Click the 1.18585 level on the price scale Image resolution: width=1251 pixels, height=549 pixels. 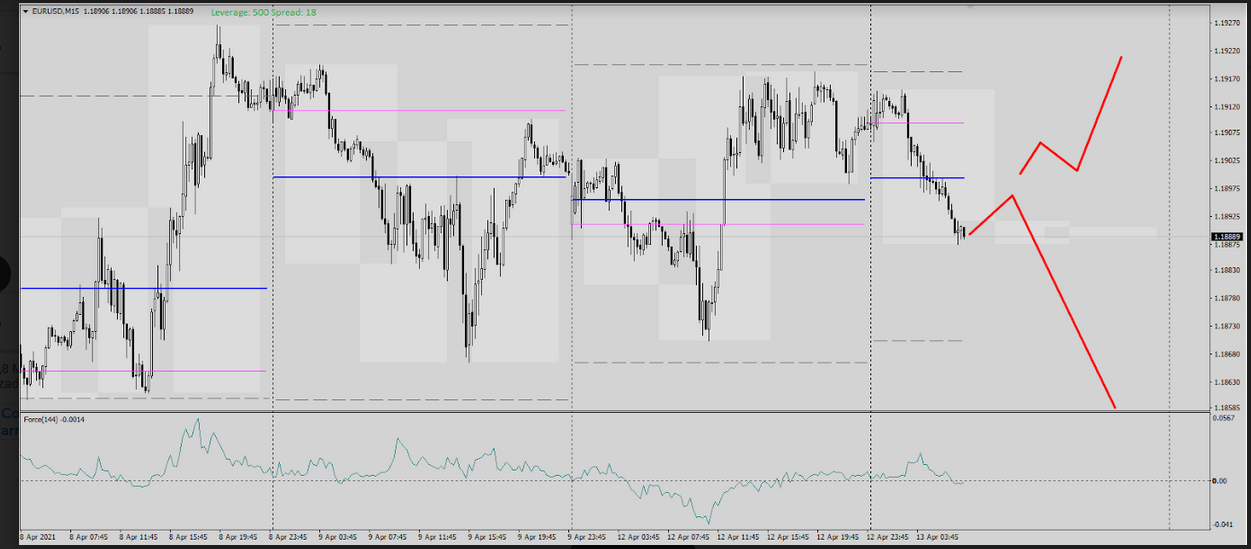[1225, 408]
